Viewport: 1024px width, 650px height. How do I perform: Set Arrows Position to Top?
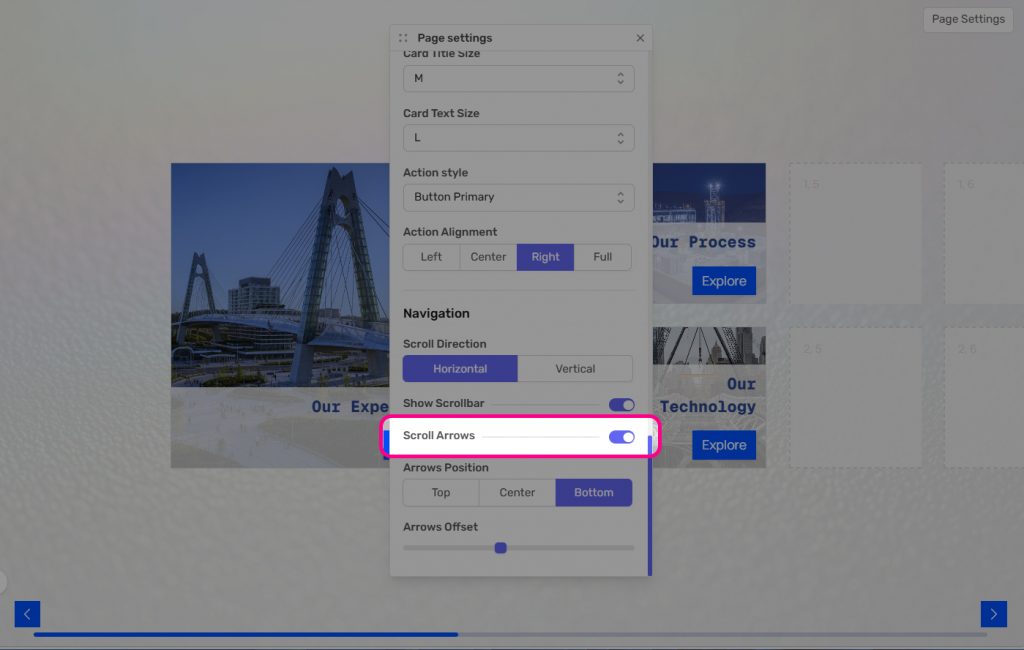pos(441,493)
